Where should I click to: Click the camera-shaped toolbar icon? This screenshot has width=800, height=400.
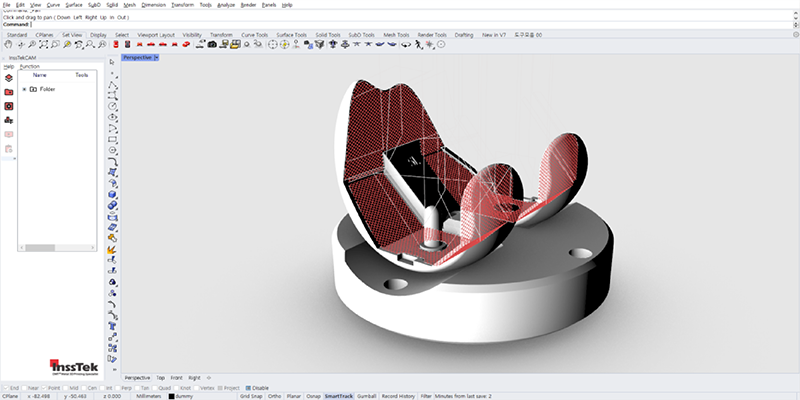pyautogui.click(x=212, y=44)
